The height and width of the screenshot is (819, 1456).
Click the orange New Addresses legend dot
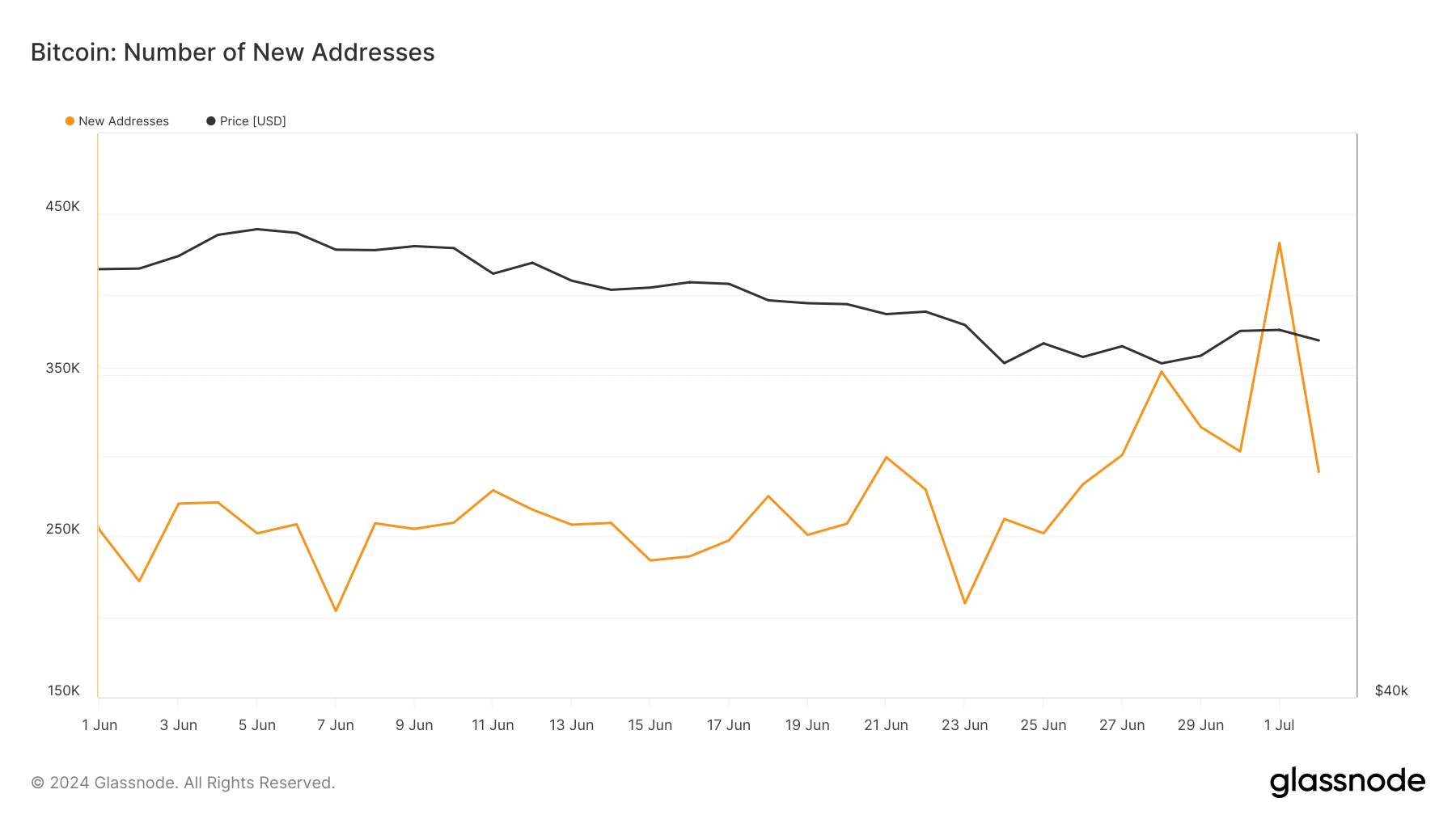pos(70,121)
